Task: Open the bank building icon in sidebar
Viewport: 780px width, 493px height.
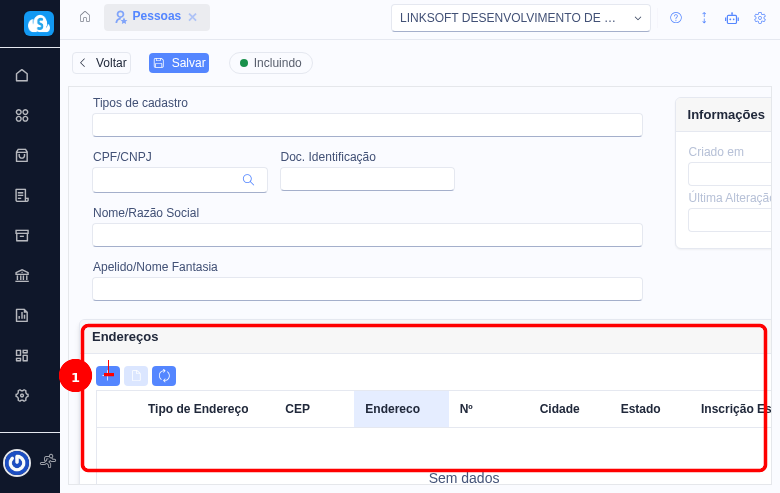Action: coord(22,275)
